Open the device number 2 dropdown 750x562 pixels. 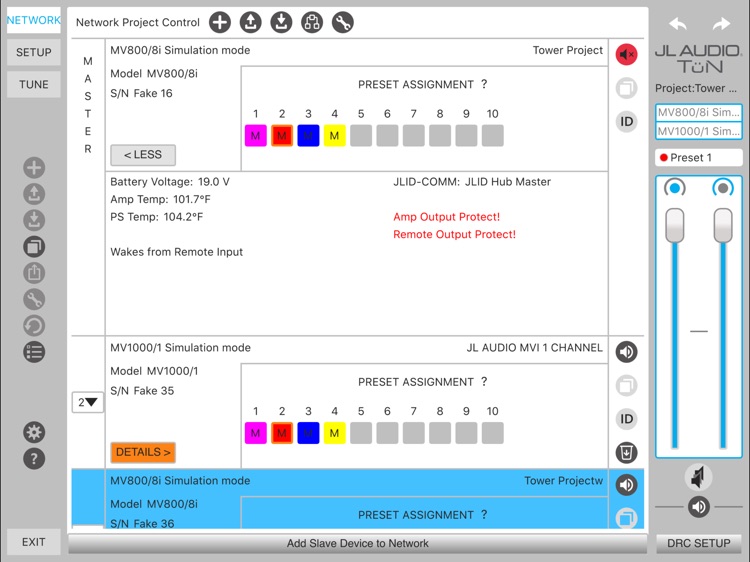point(88,402)
